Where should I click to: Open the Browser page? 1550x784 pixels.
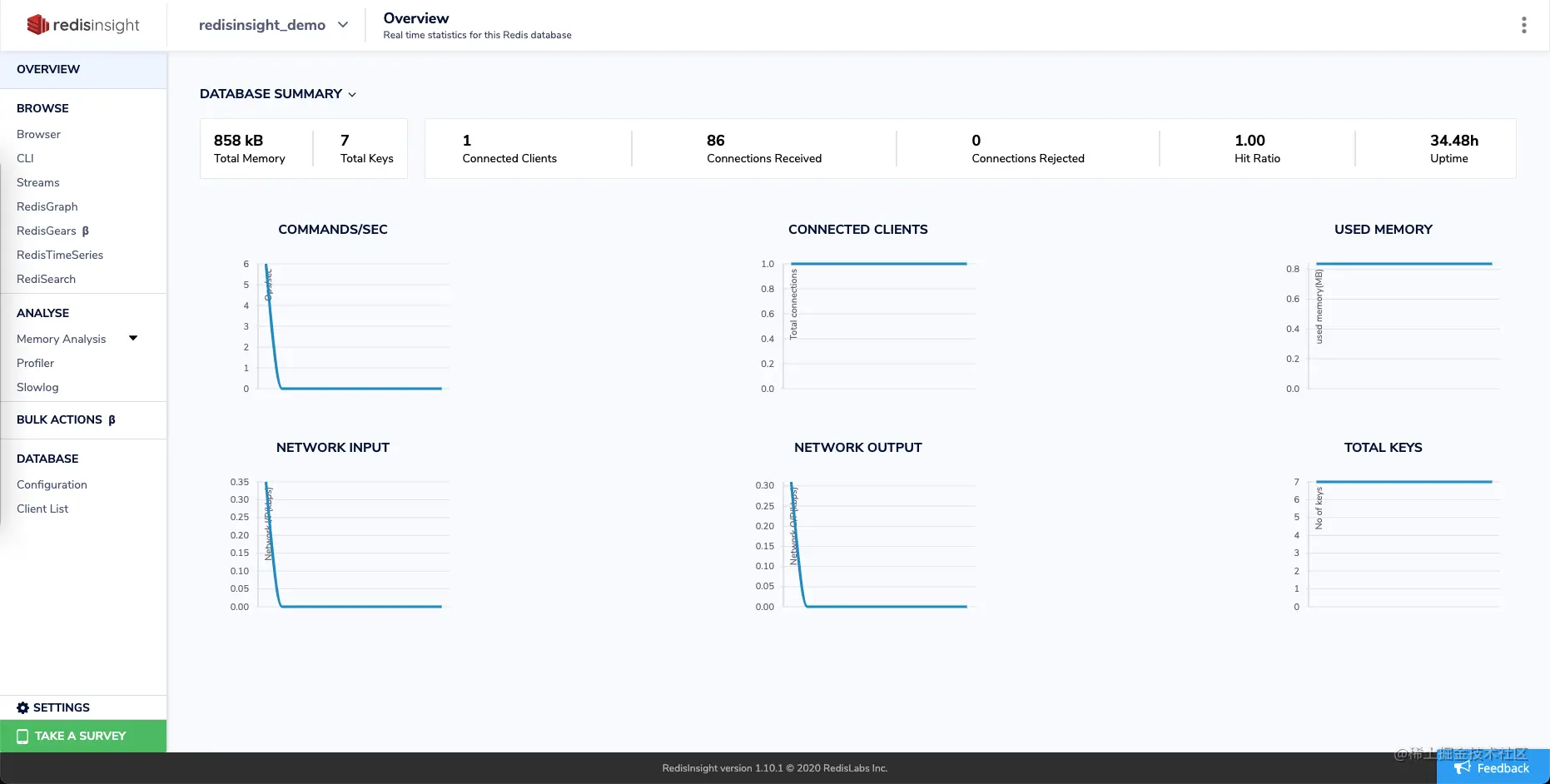point(38,134)
